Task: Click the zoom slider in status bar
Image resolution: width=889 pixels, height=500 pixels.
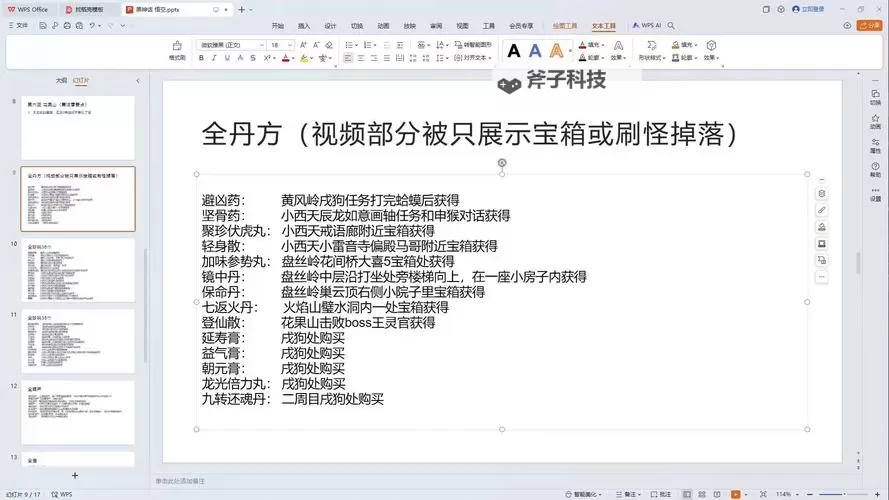Action: (843, 494)
